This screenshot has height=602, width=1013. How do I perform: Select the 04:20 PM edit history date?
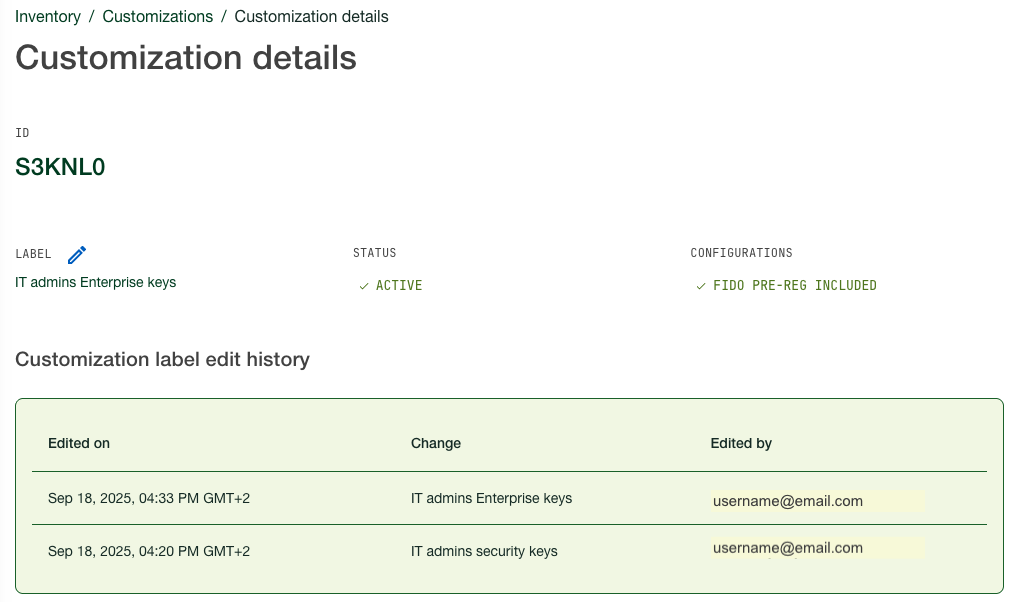149,551
